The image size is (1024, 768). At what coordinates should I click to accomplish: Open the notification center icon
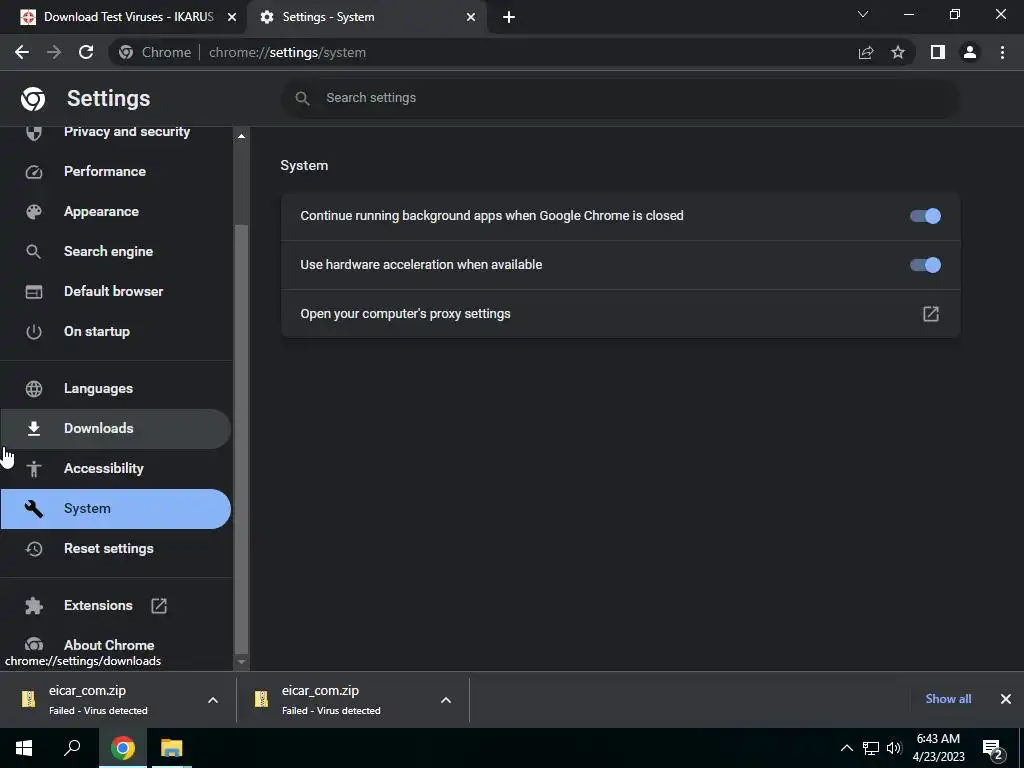click(993, 748)
